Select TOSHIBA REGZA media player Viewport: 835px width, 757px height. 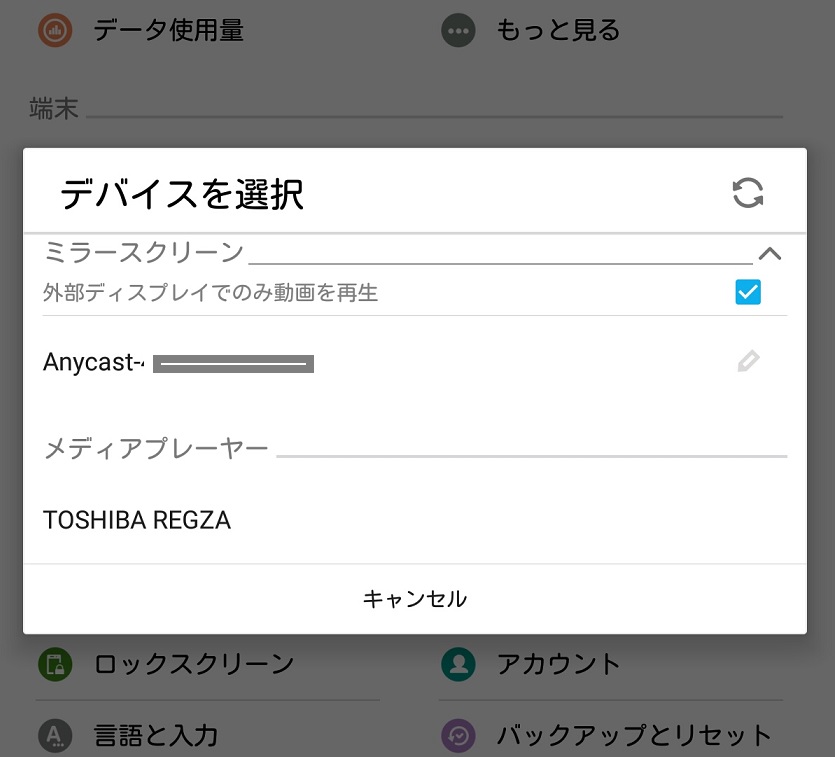pyautogui.click(x=415, y=520)
